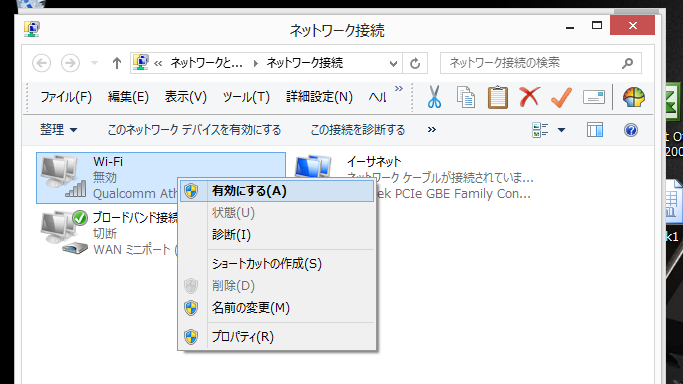Expand the menu bar overflow chevron
Screen dimensions: 683x384
coord(399,89)
